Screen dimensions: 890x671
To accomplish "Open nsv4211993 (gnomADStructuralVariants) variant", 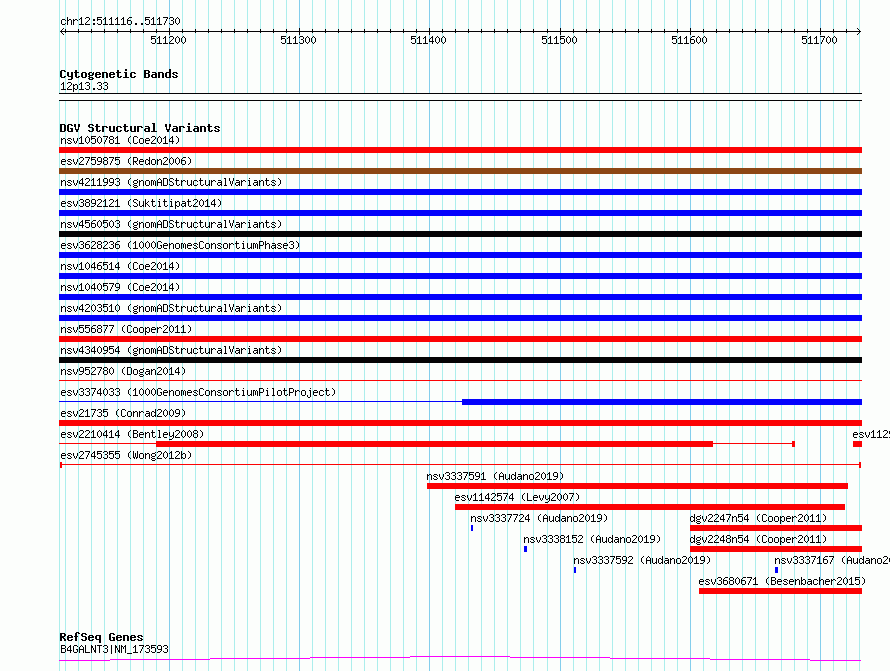I will pyautogui.click(x=171, y=182).
